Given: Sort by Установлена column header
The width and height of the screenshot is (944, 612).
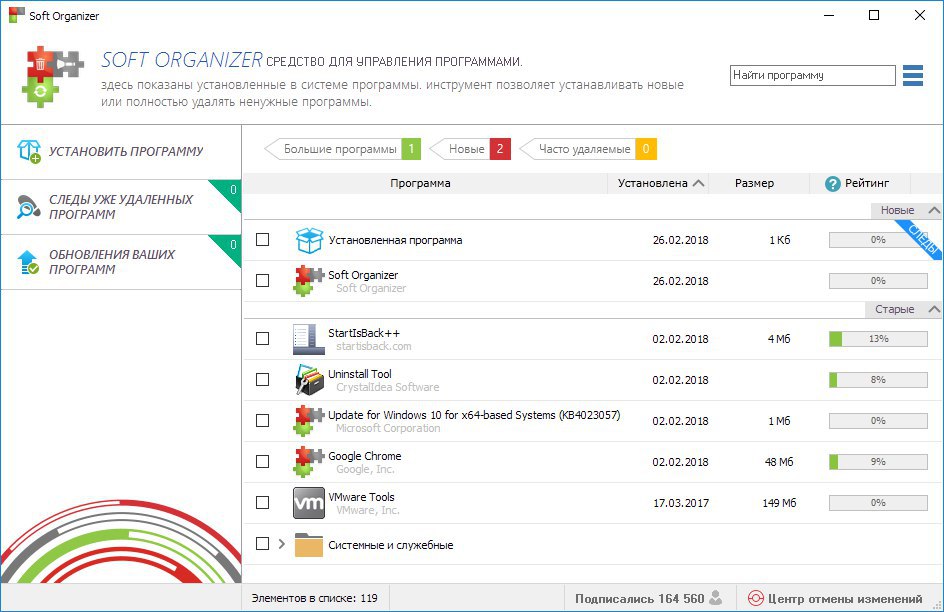Looking at the screenshot, I should tap(658, 183).
